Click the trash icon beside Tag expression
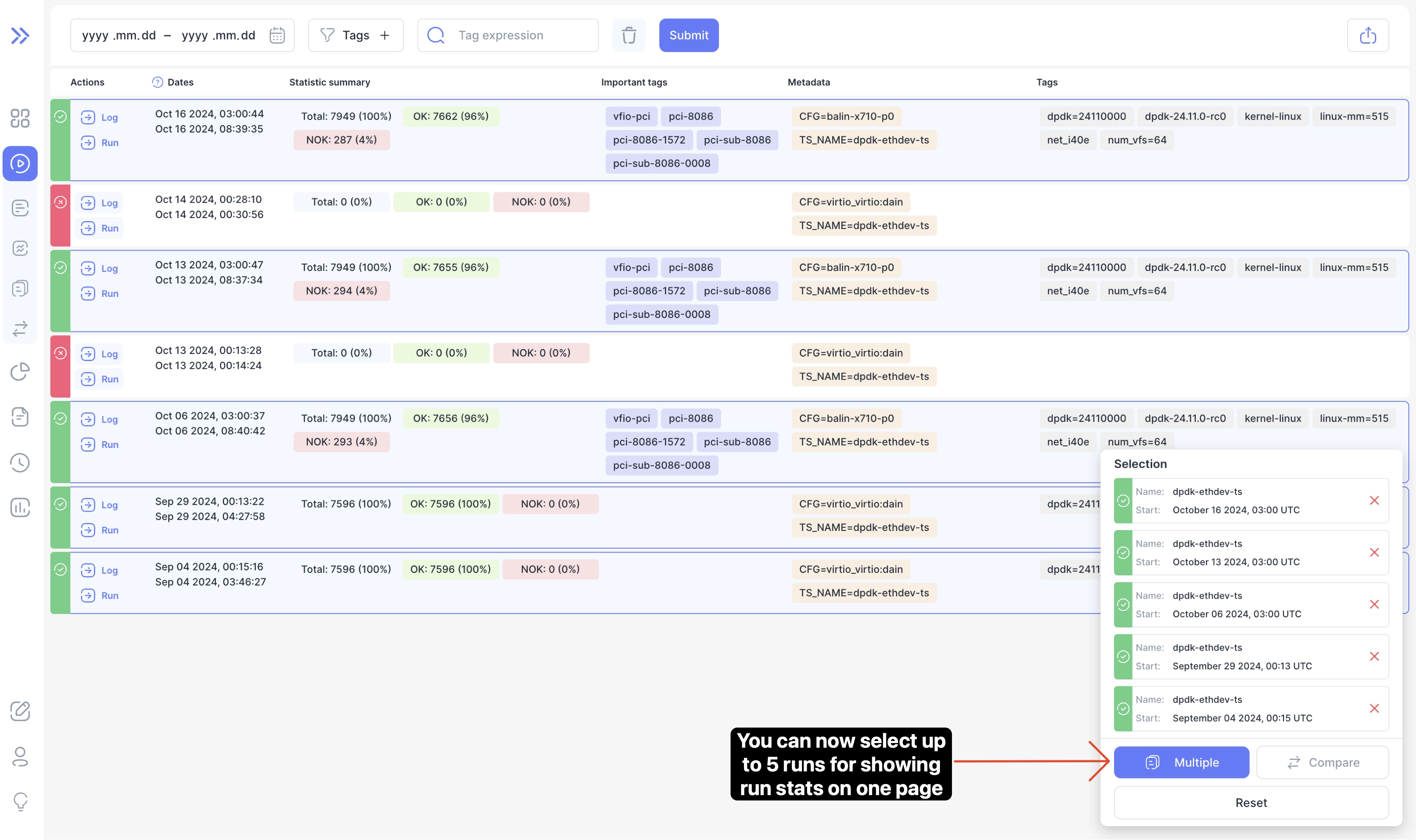1416x840 pixels. (x=629, y=36)
